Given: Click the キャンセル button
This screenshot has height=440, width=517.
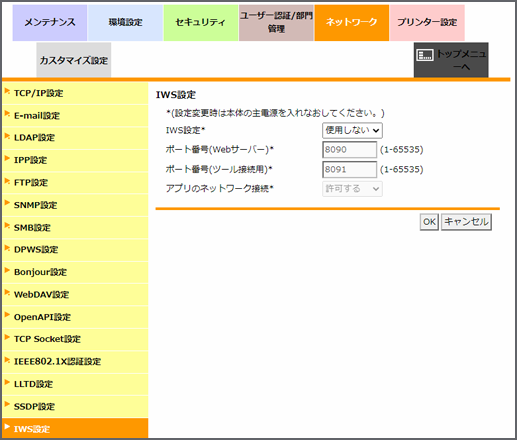Looking at the screenshot, I should click(x=466, y=222).
